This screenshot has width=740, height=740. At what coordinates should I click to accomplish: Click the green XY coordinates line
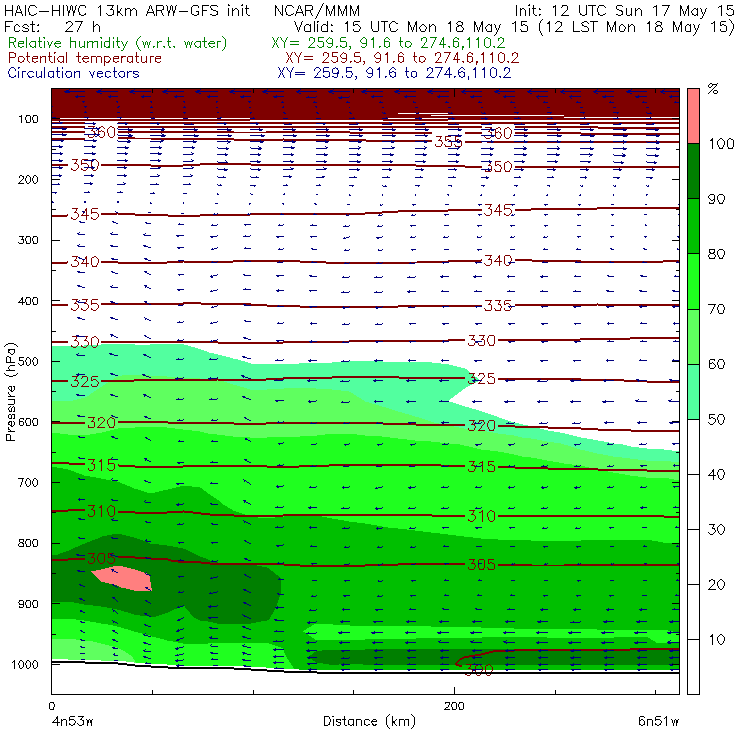[388, 43]
